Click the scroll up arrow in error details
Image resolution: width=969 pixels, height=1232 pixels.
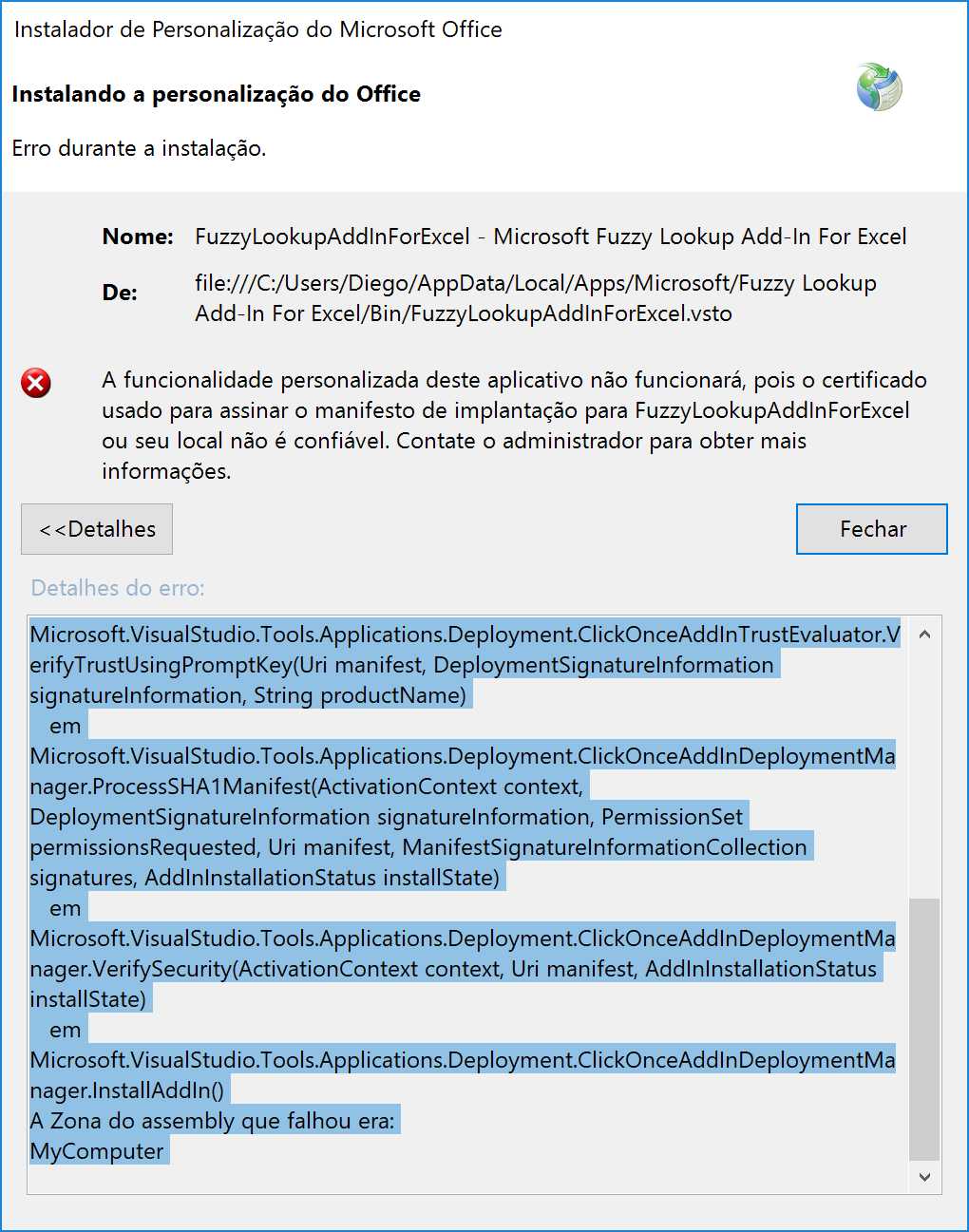924,634
